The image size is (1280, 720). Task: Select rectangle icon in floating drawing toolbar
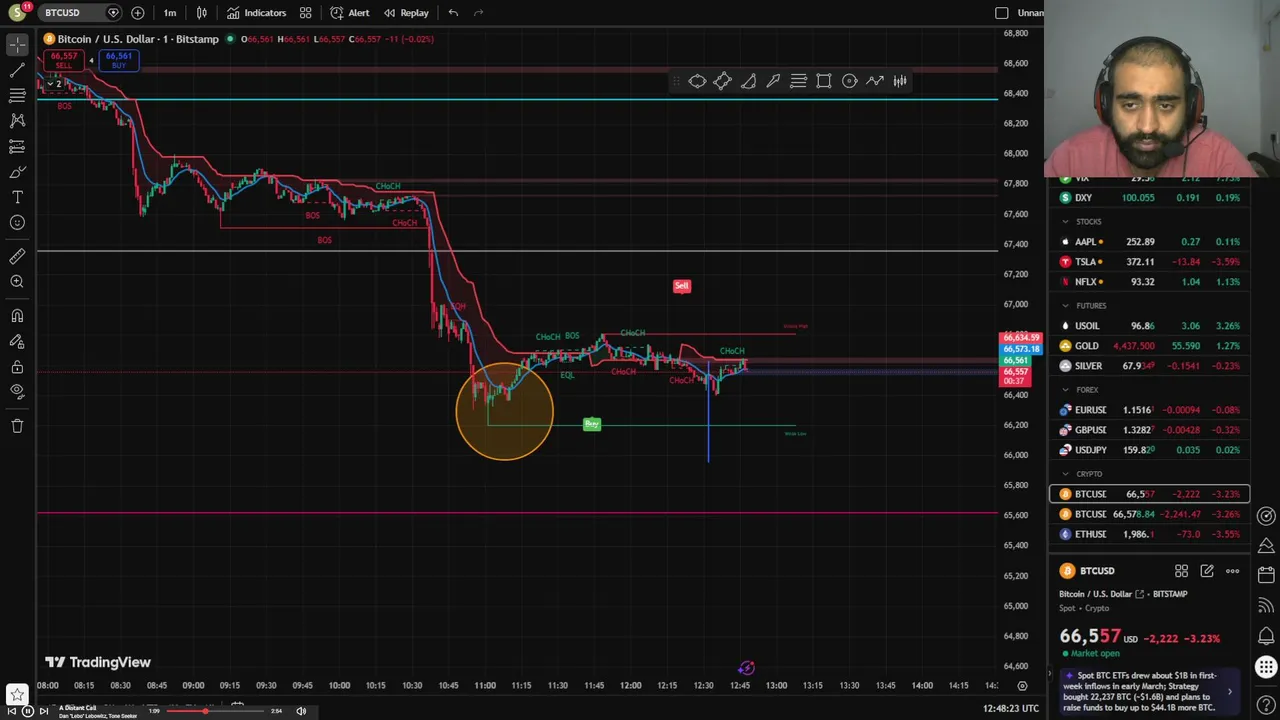(824, 81)
